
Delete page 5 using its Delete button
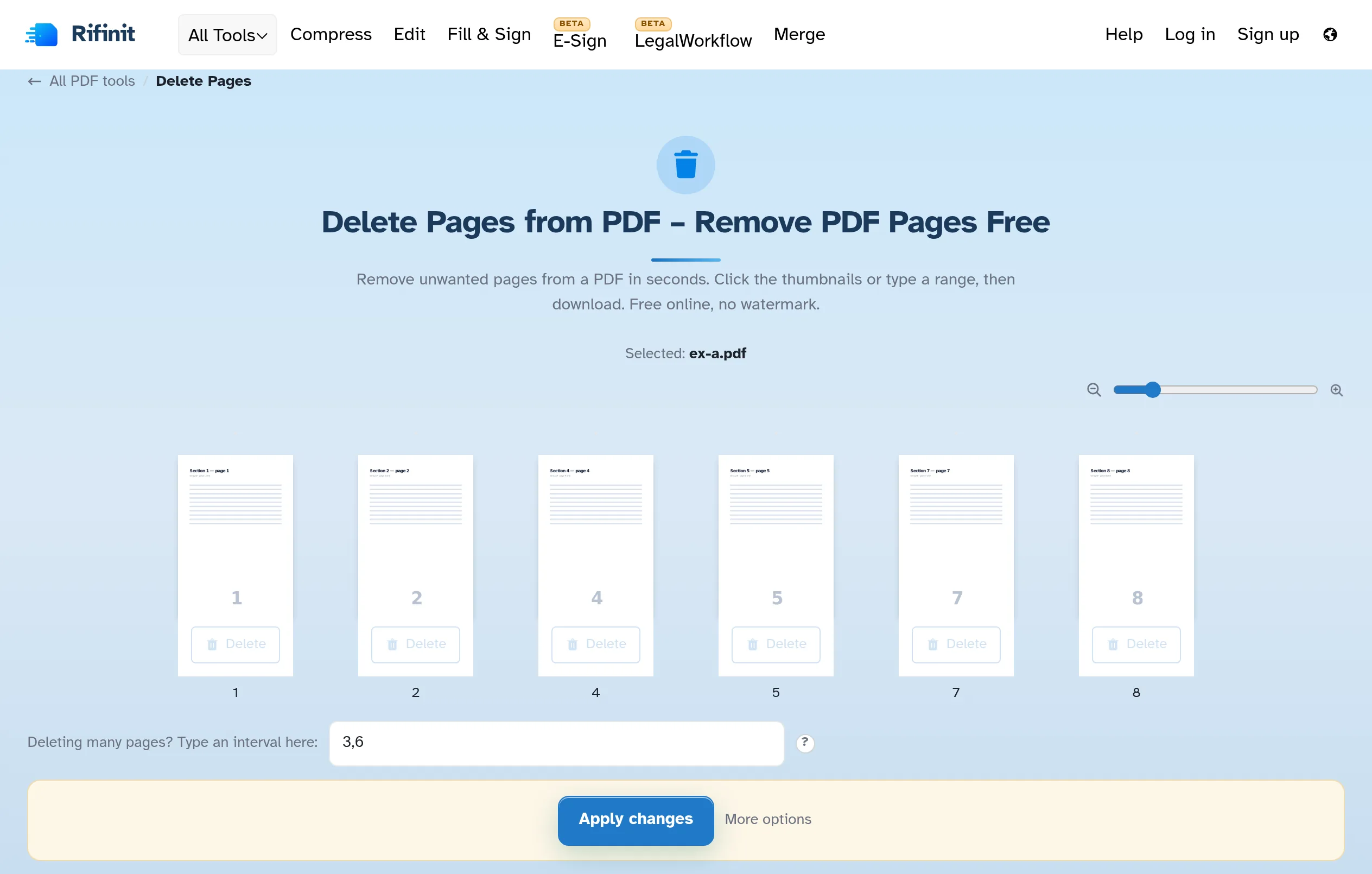pyautogui.click(x=776, y=644)
